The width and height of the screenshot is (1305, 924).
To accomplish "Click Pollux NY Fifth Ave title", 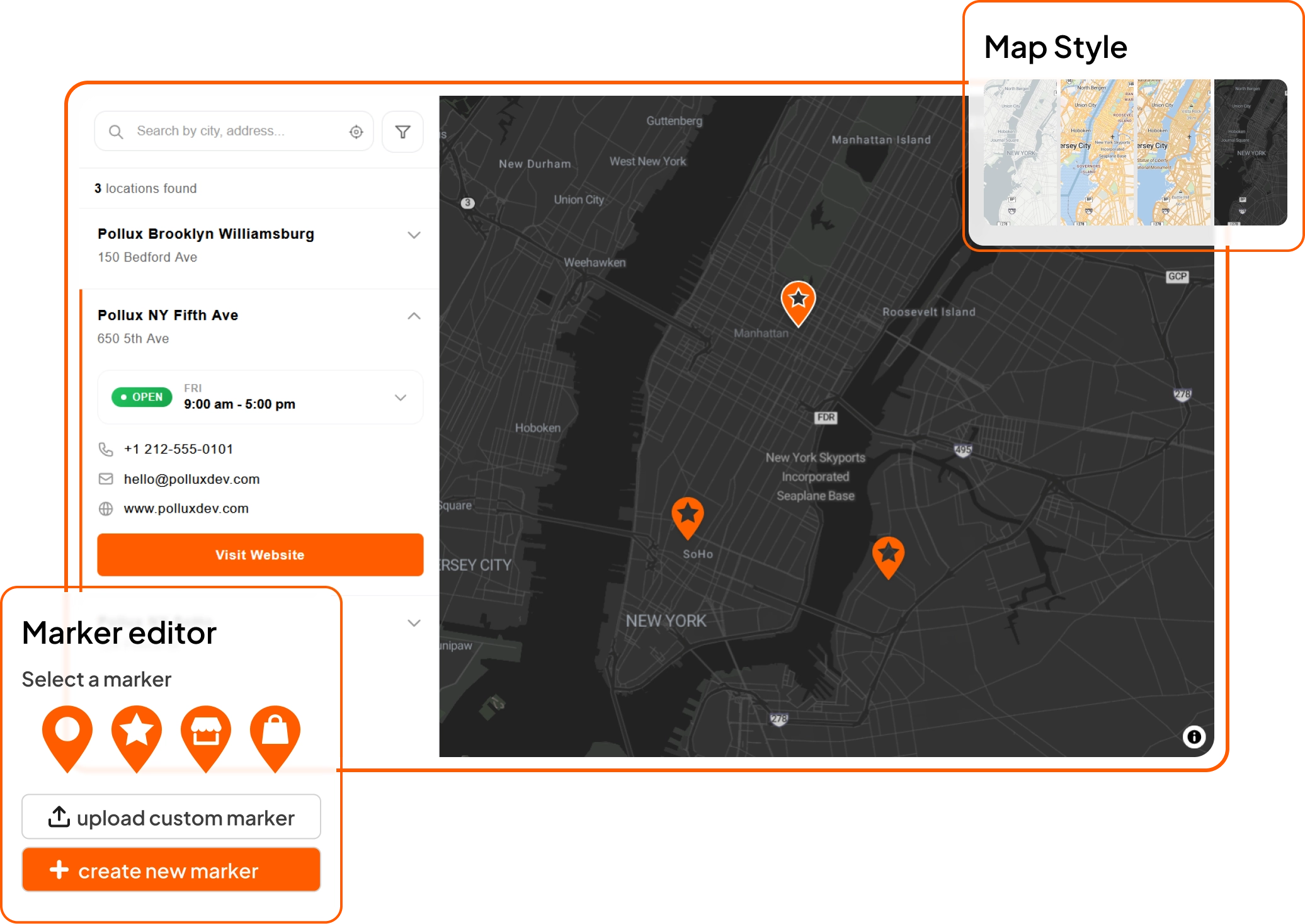I will (168, 315).
